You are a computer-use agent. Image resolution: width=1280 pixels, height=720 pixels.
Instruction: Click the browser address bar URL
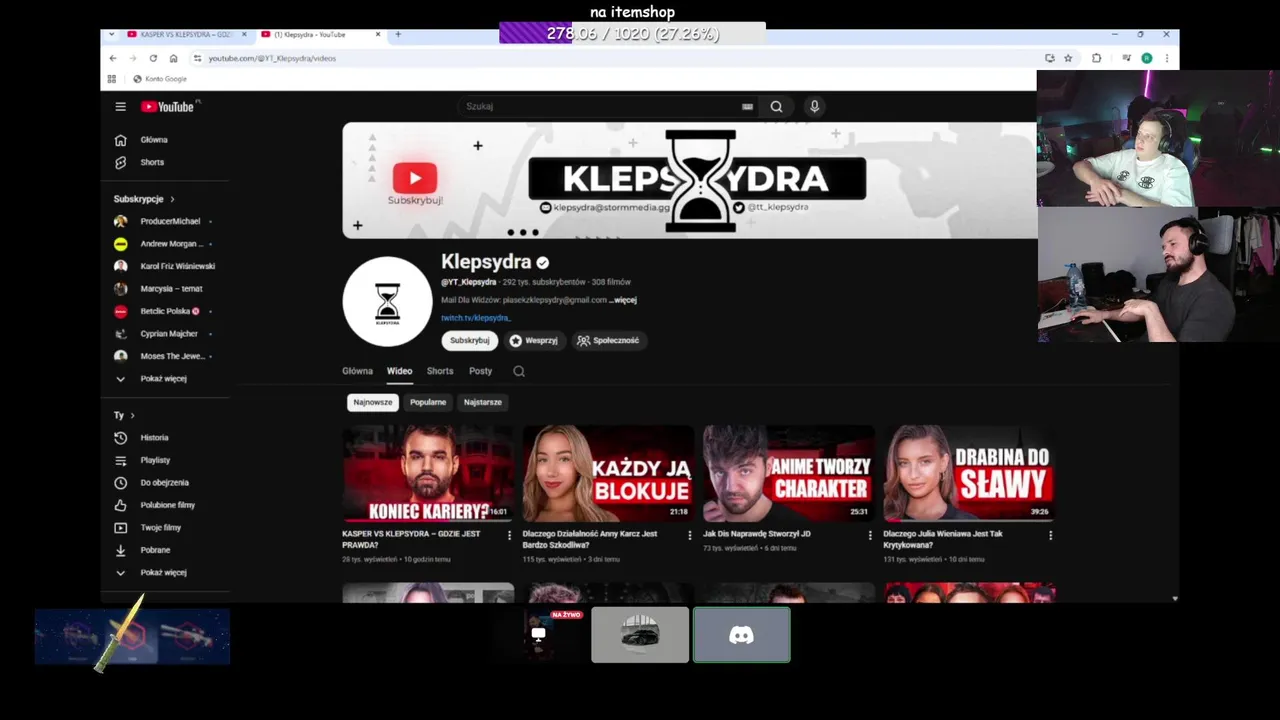(x=272, y=58)
